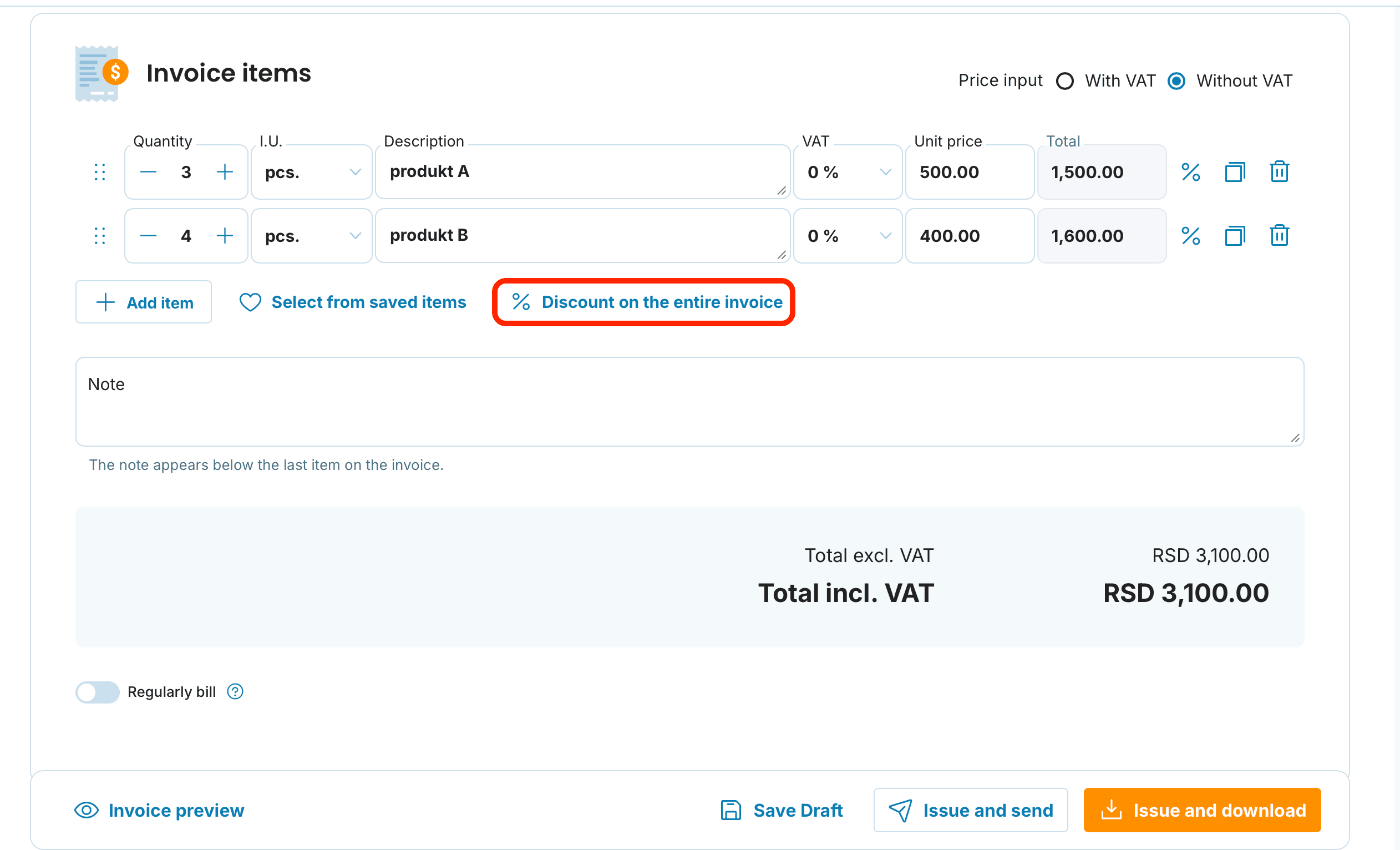
Task: Open the Regularly bill help tooltip icon
Action: pyautogui.click(x=235, y=691)
